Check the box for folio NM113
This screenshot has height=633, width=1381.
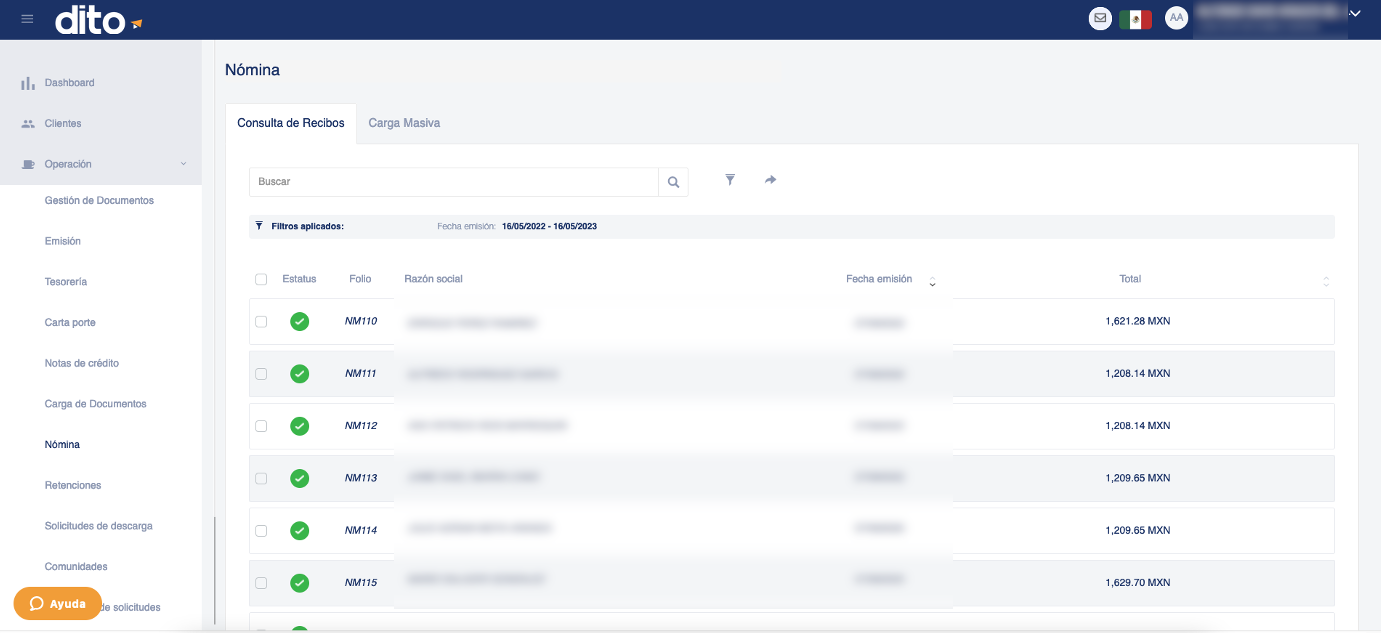click(x=261, y=478)
